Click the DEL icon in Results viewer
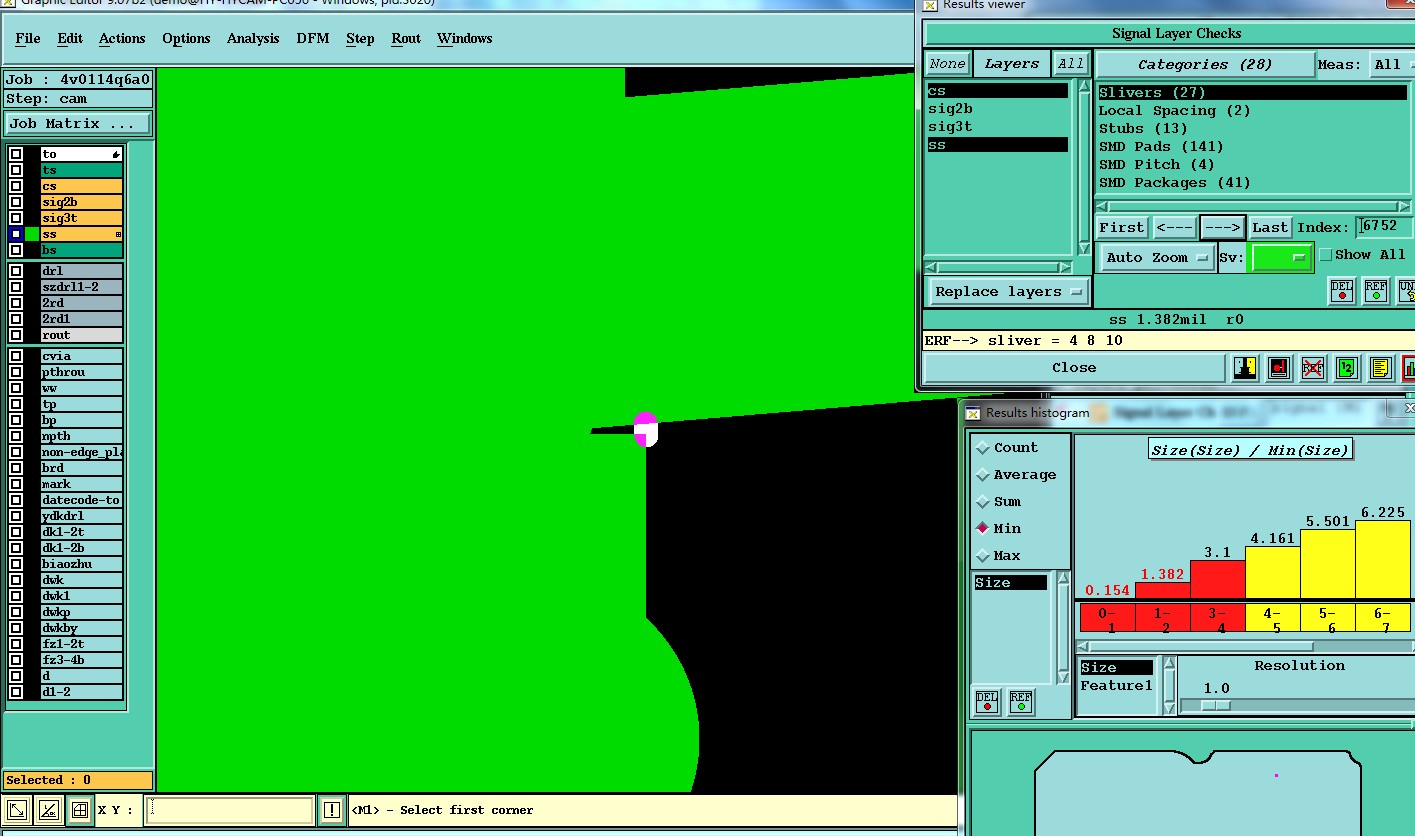Image resolution: width=1415 pixels, height=836 pixels. pyautogui.click(x=1342, y=291)
